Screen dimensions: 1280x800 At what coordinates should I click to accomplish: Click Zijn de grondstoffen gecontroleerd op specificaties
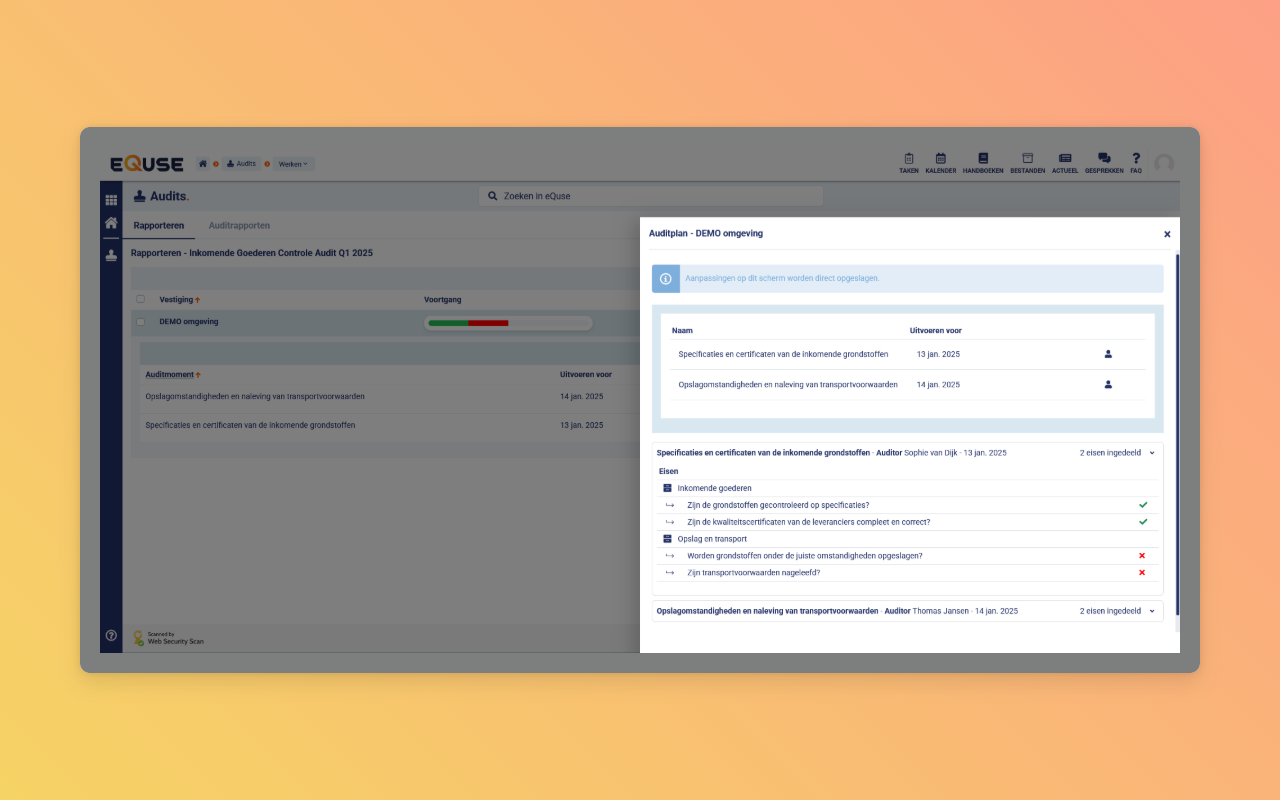pos(778,505)
